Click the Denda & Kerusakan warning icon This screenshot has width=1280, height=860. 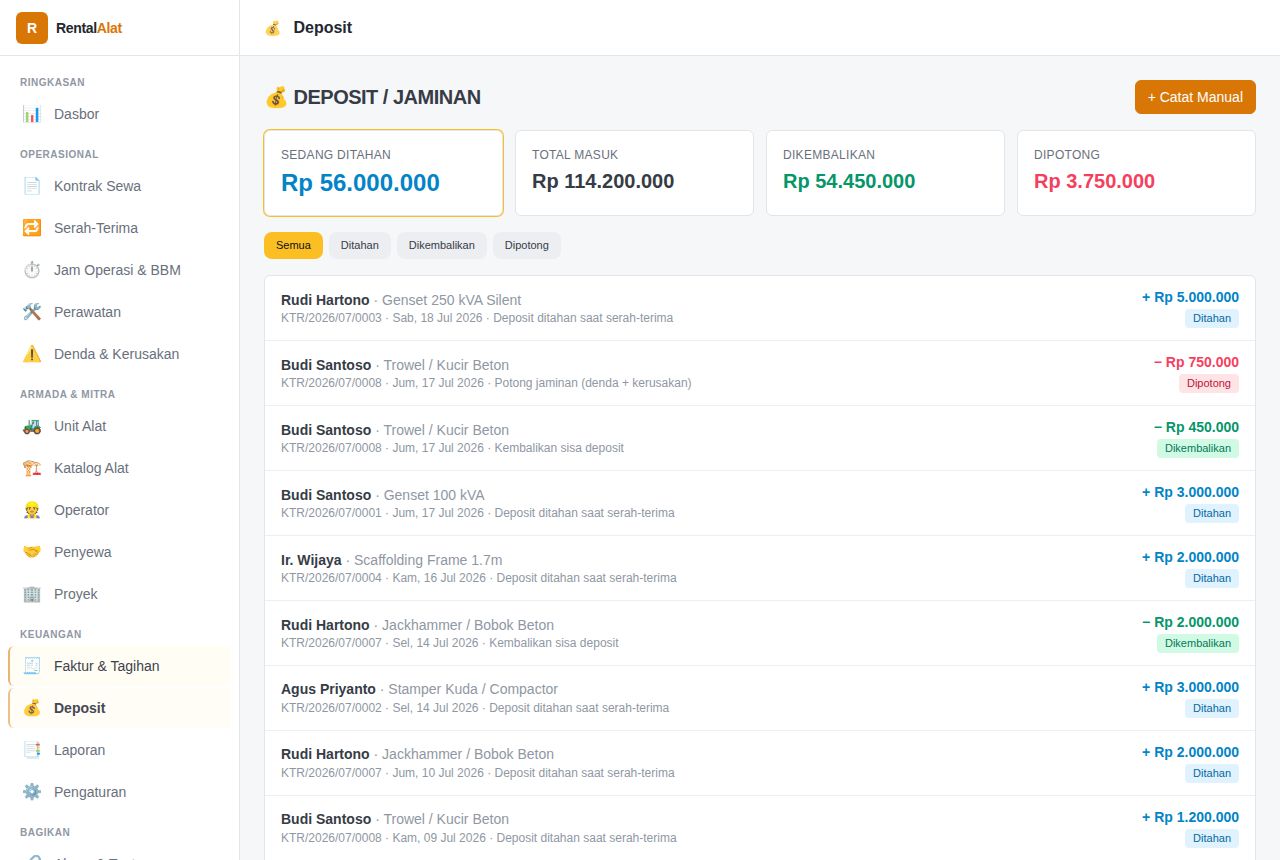click(x=32, y=354)
